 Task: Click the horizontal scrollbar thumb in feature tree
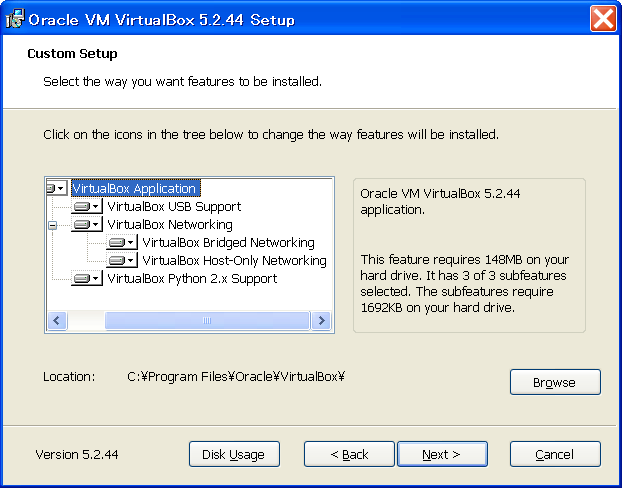(x=207, y=321)
